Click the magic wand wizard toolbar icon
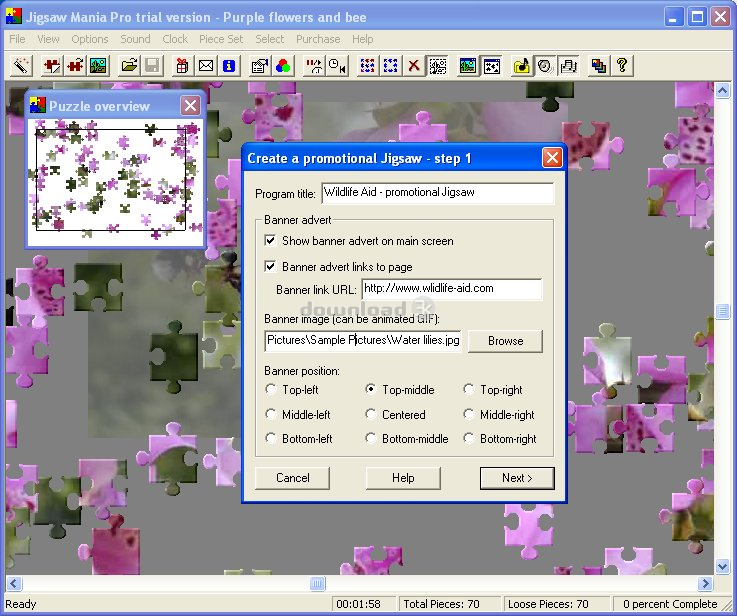 [21, 66]
